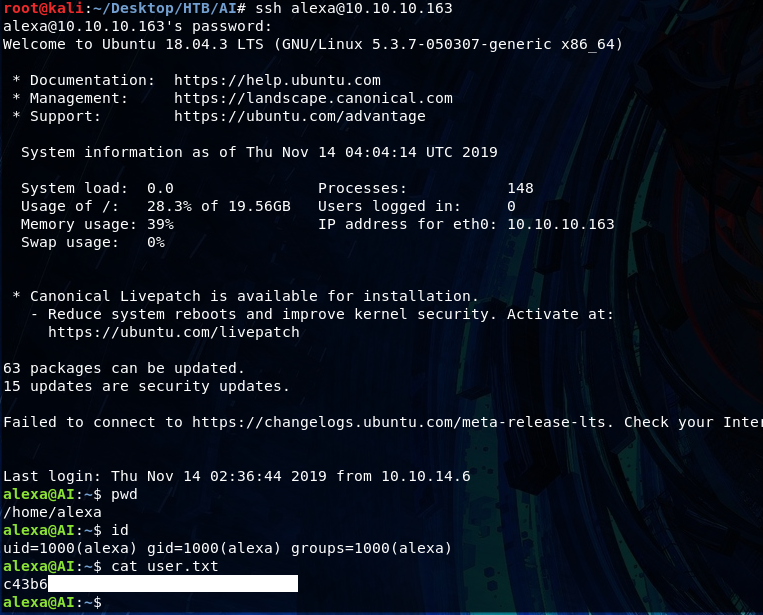Click the Processes count 148
The height and width of the screenshot is (615, 763).
(520, 188)
